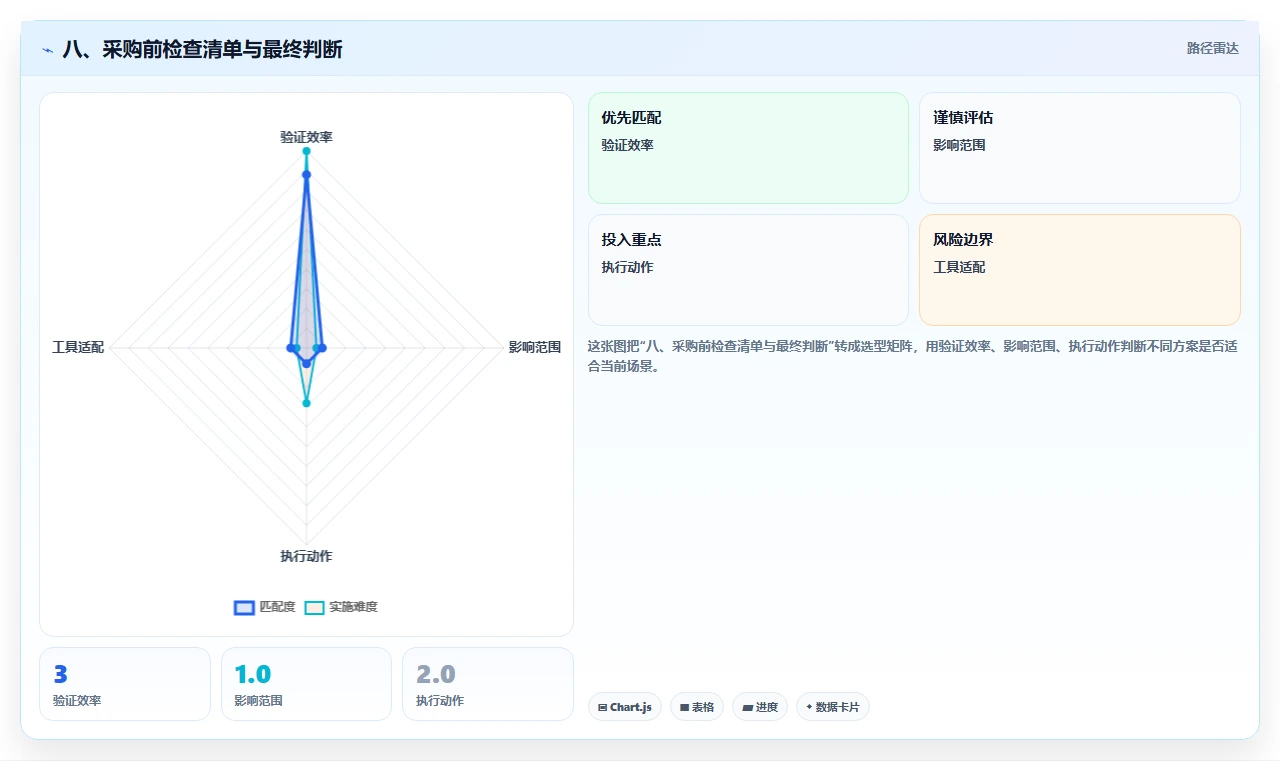This screenshot has height=761, width=1280.
Task: Open the 优先匹配 card
Action: click(748, 148)
